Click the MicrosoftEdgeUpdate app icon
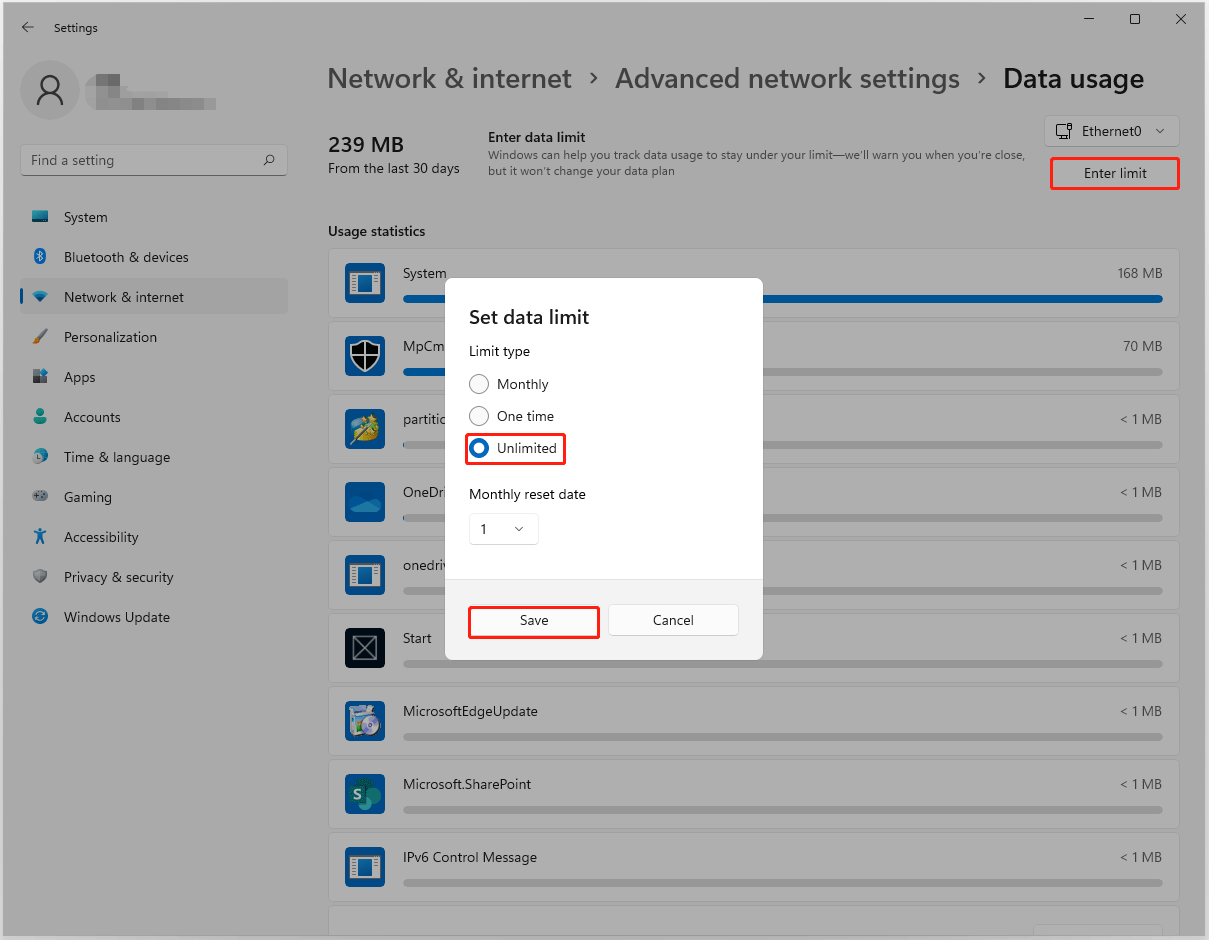Viewport: 1209px width, 940px height. click(x=365, y=721)
